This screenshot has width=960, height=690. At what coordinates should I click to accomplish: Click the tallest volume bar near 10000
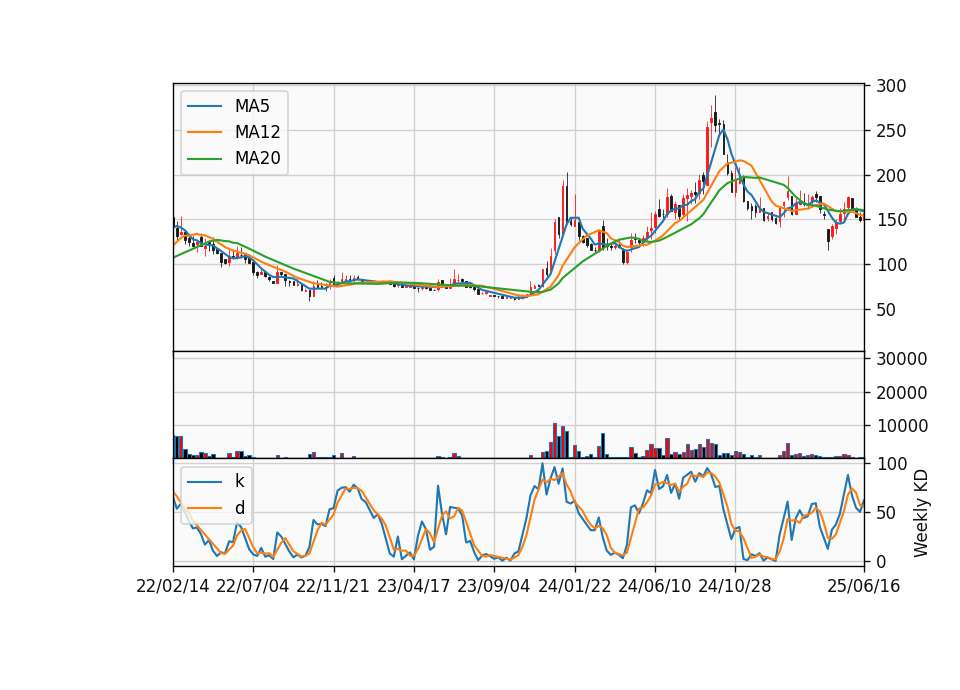[x=555, y=440]
